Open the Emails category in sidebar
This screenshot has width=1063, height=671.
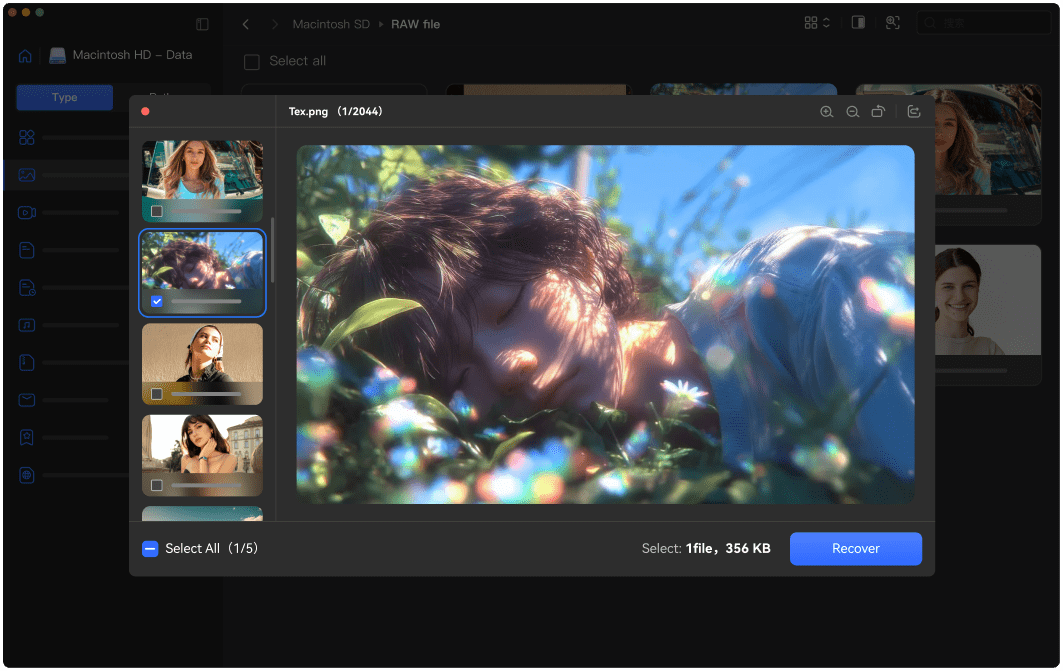point(27,400)
